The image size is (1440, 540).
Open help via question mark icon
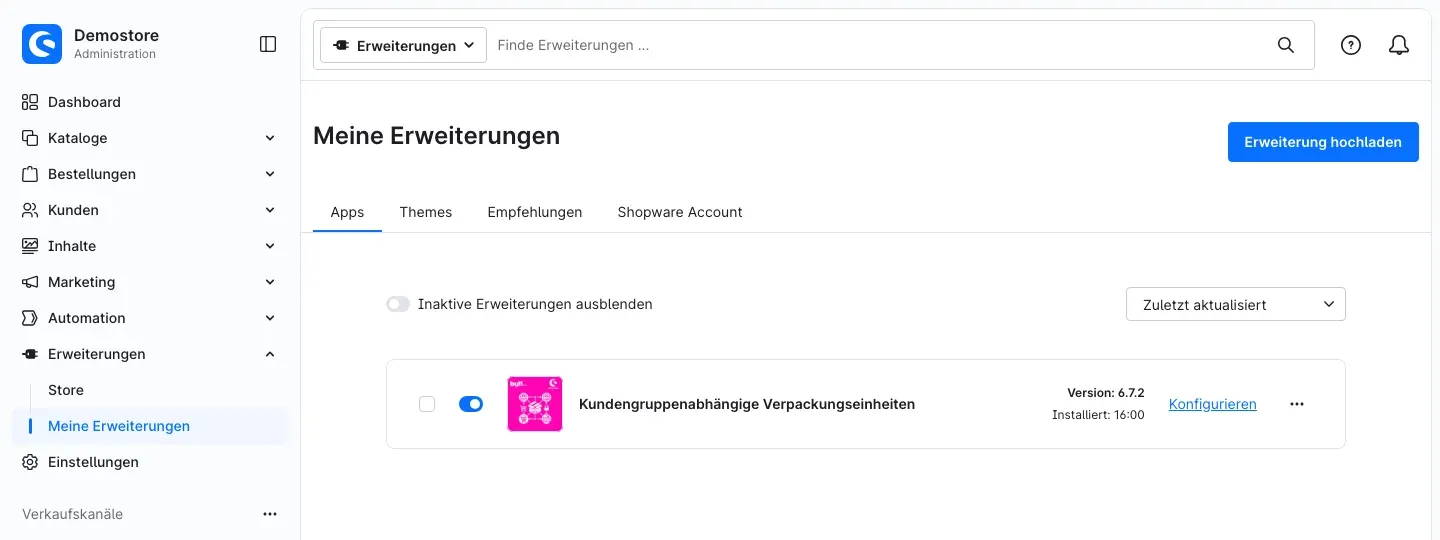(x=1351, y=45)
